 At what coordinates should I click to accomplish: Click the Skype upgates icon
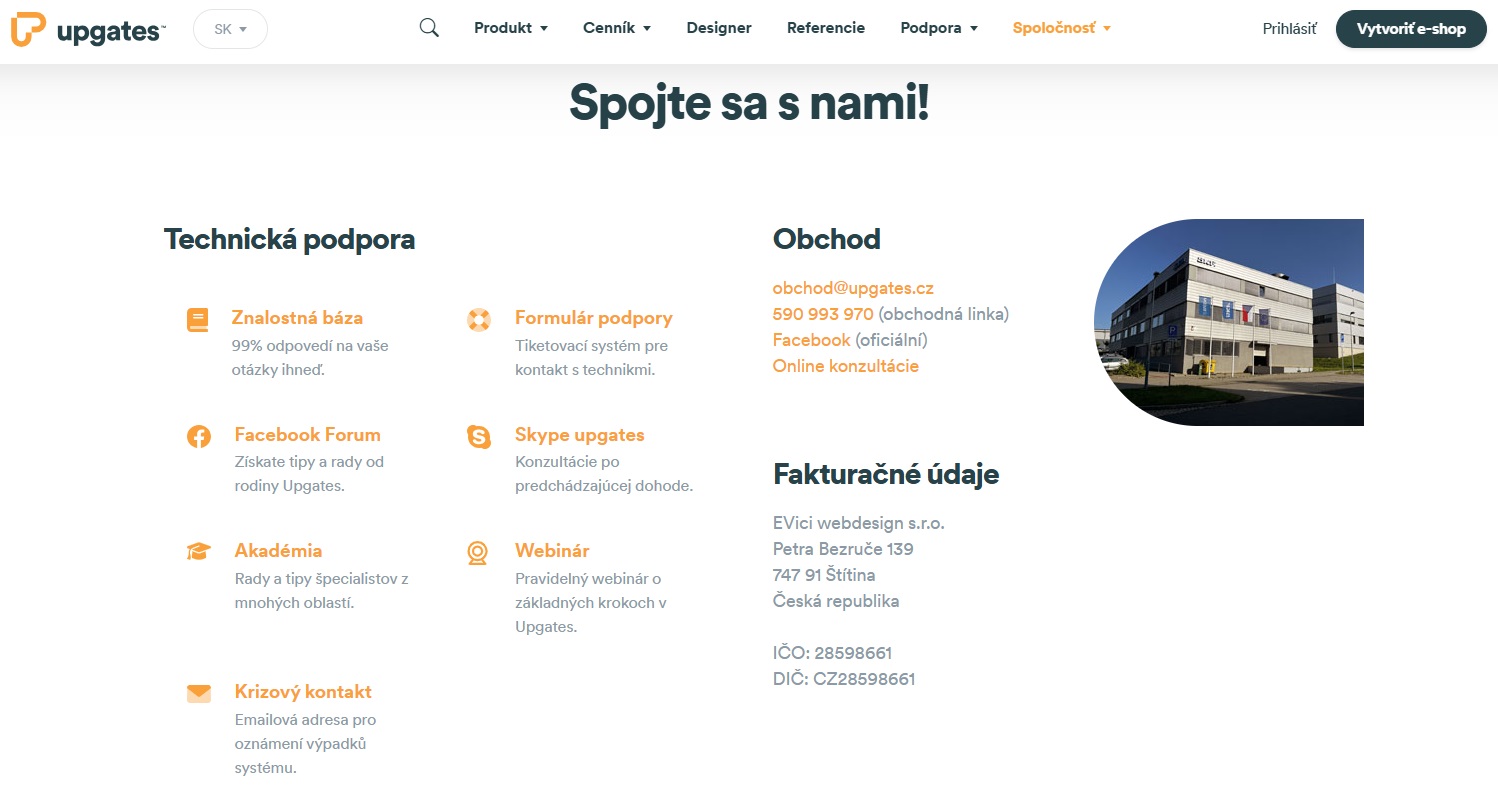pos(479,437)
